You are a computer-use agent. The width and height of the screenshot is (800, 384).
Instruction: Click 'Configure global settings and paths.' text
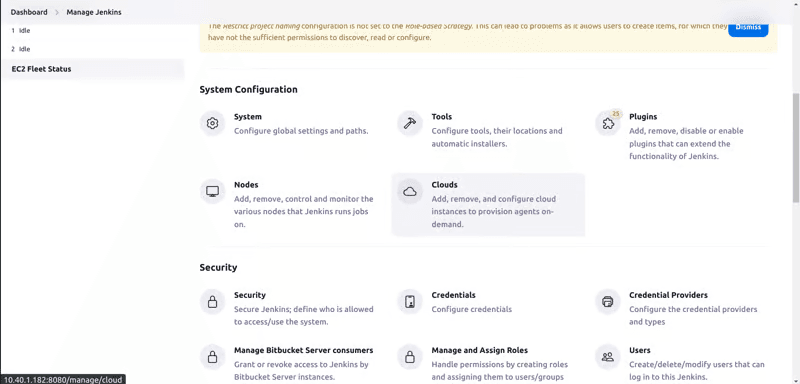[301, 131]
